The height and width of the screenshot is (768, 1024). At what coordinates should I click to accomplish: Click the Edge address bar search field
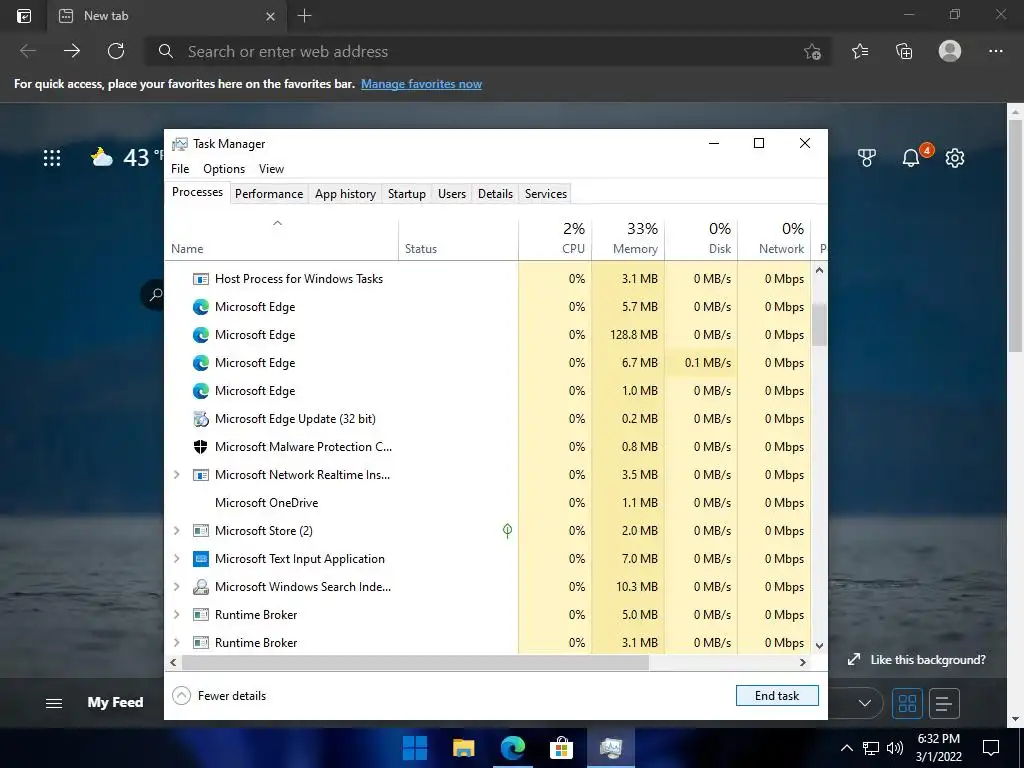click(487, 51)
